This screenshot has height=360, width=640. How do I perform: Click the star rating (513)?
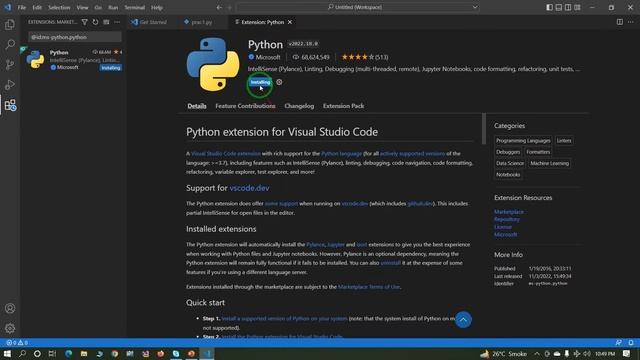click(365, 57)
